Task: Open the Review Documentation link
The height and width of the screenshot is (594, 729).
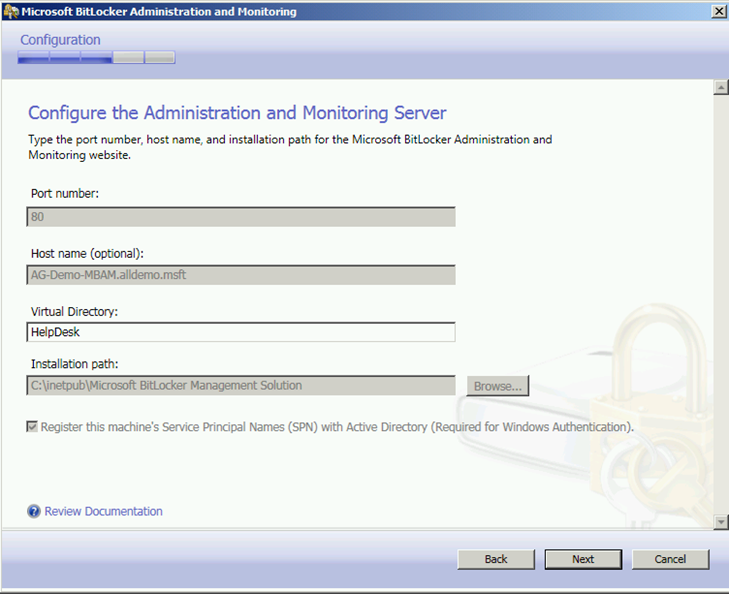Action: (x=103, y=511)
